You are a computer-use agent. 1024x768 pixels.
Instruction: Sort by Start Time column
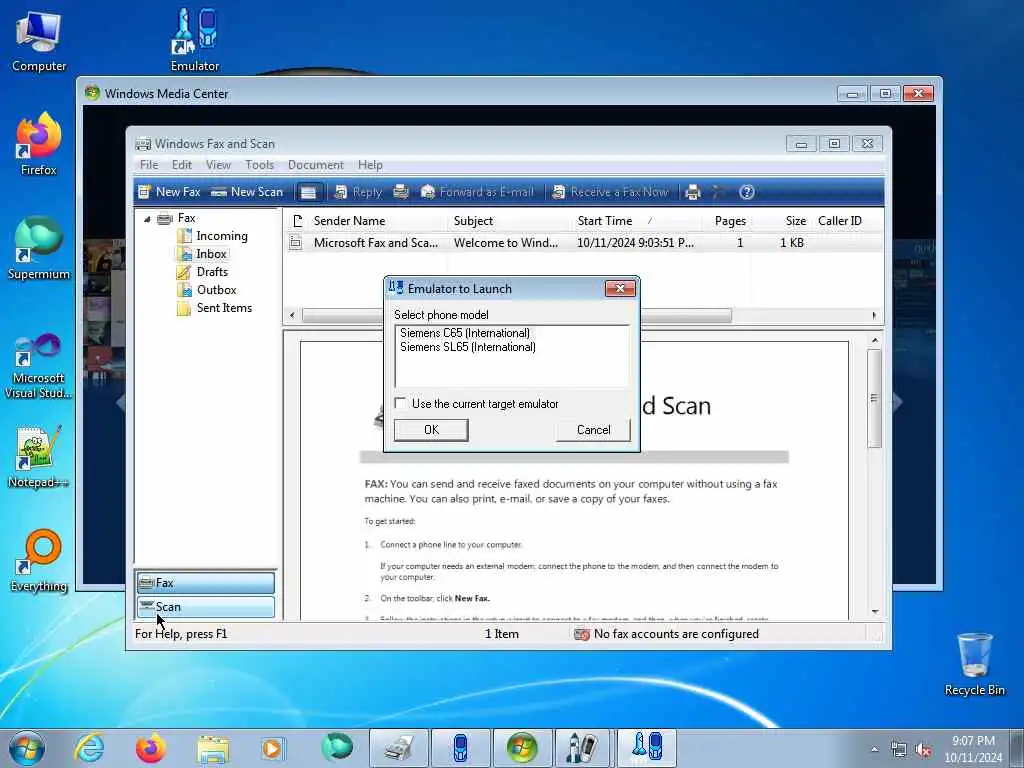click(637, 221)
